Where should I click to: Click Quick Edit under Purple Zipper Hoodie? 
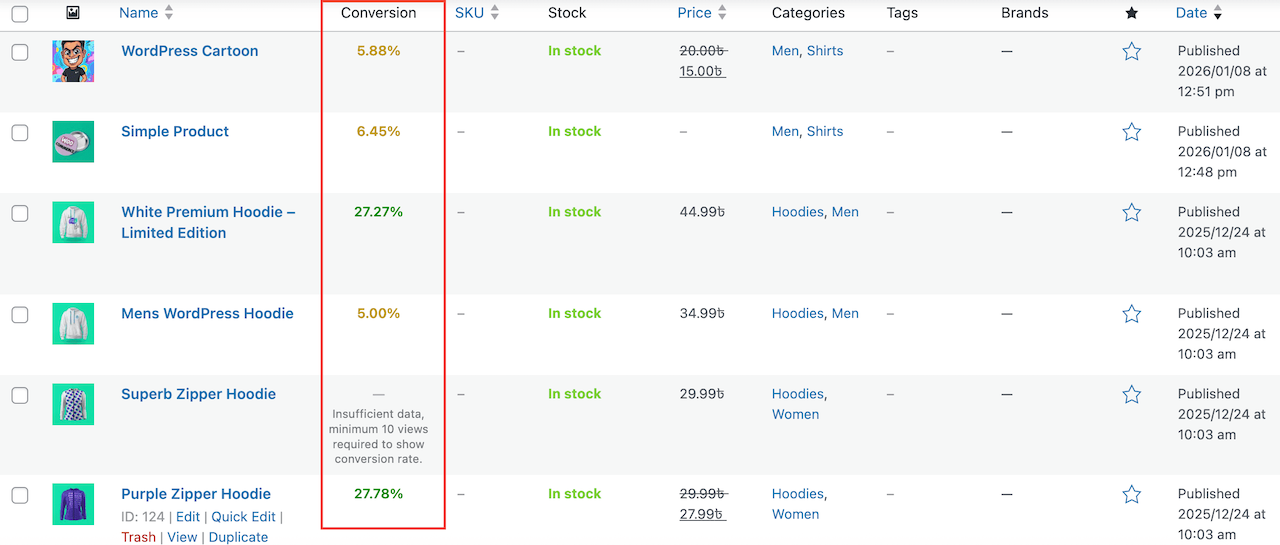[243, 517]
